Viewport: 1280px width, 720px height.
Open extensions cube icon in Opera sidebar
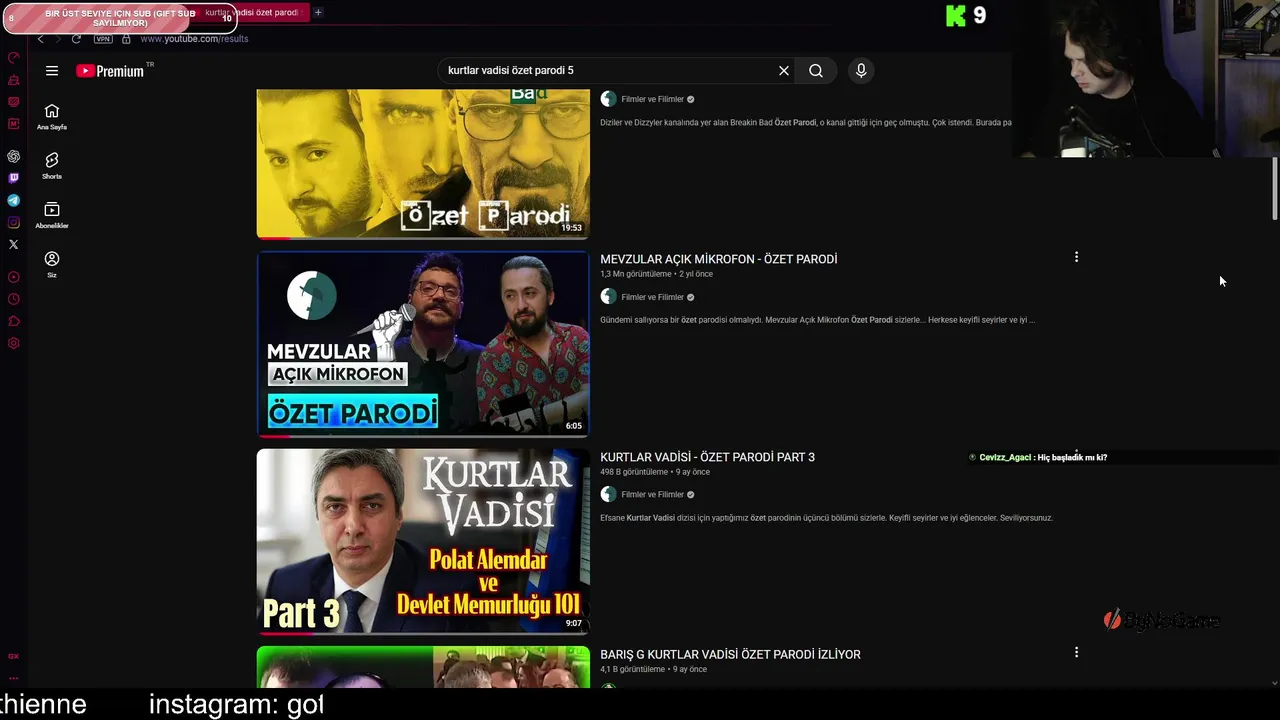click(13, 321)
